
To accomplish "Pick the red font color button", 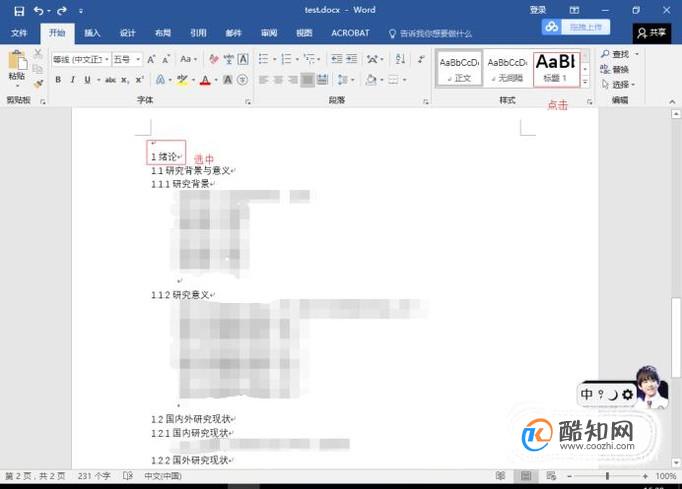I will 205,80.
